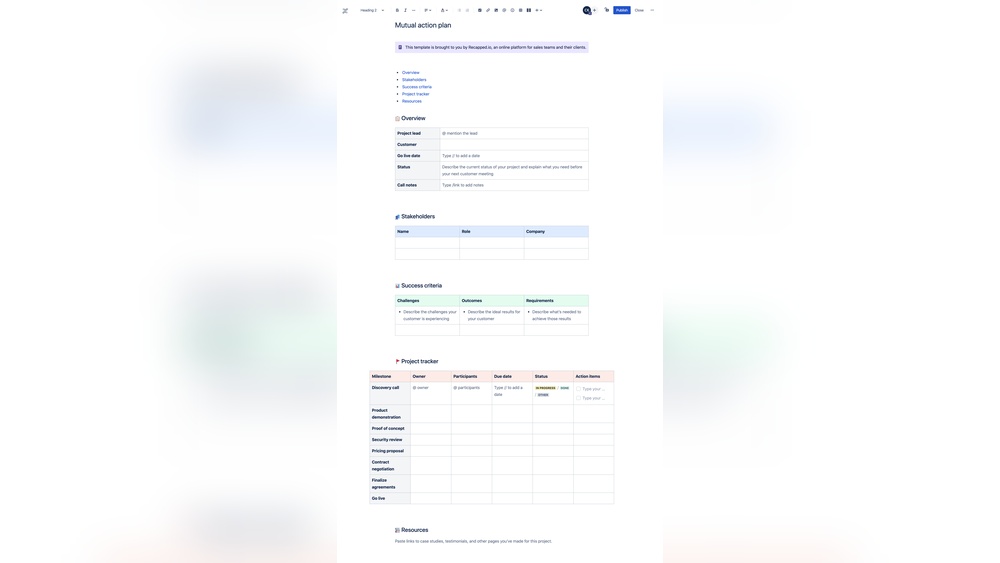The width and height of the screenshot is (1000, 563).
Task: Add an action item from toolbar
Action: pos(479,11)
